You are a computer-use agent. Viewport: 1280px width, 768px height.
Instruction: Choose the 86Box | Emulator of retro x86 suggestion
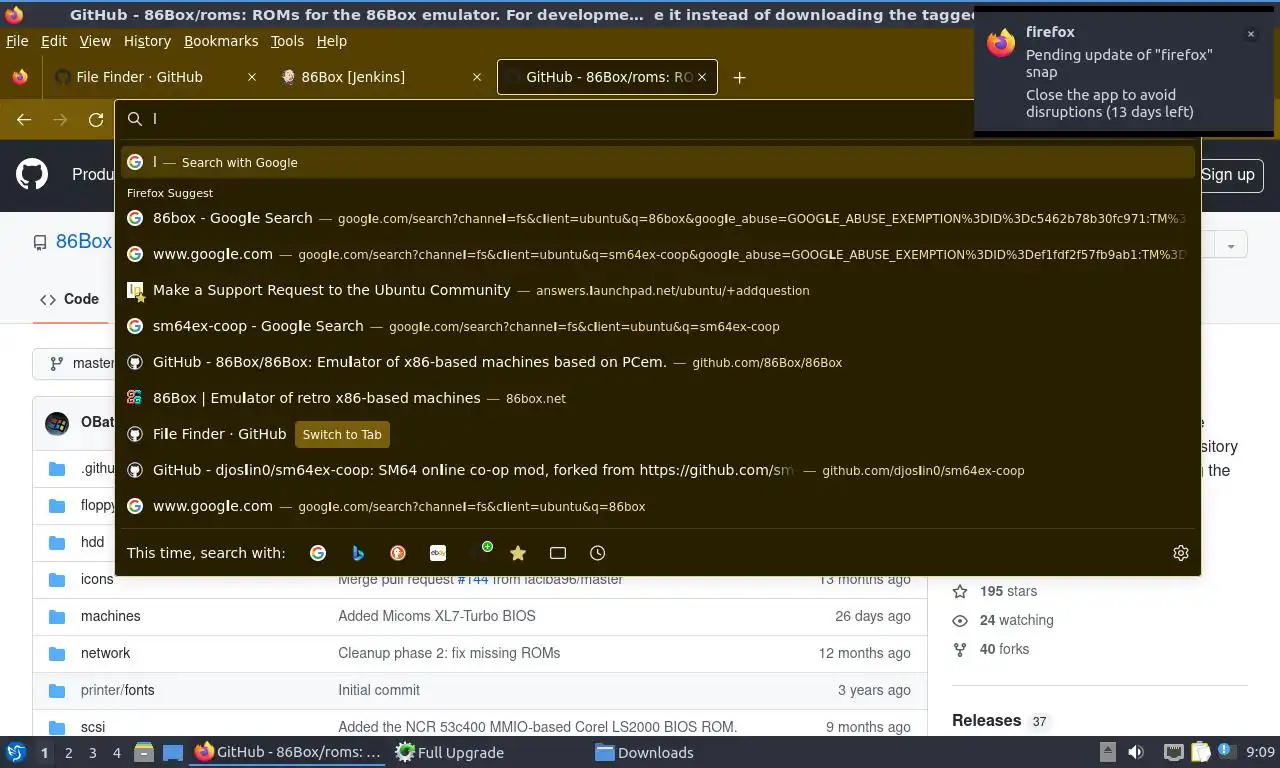pyautogui.click(x=658, y=398)
